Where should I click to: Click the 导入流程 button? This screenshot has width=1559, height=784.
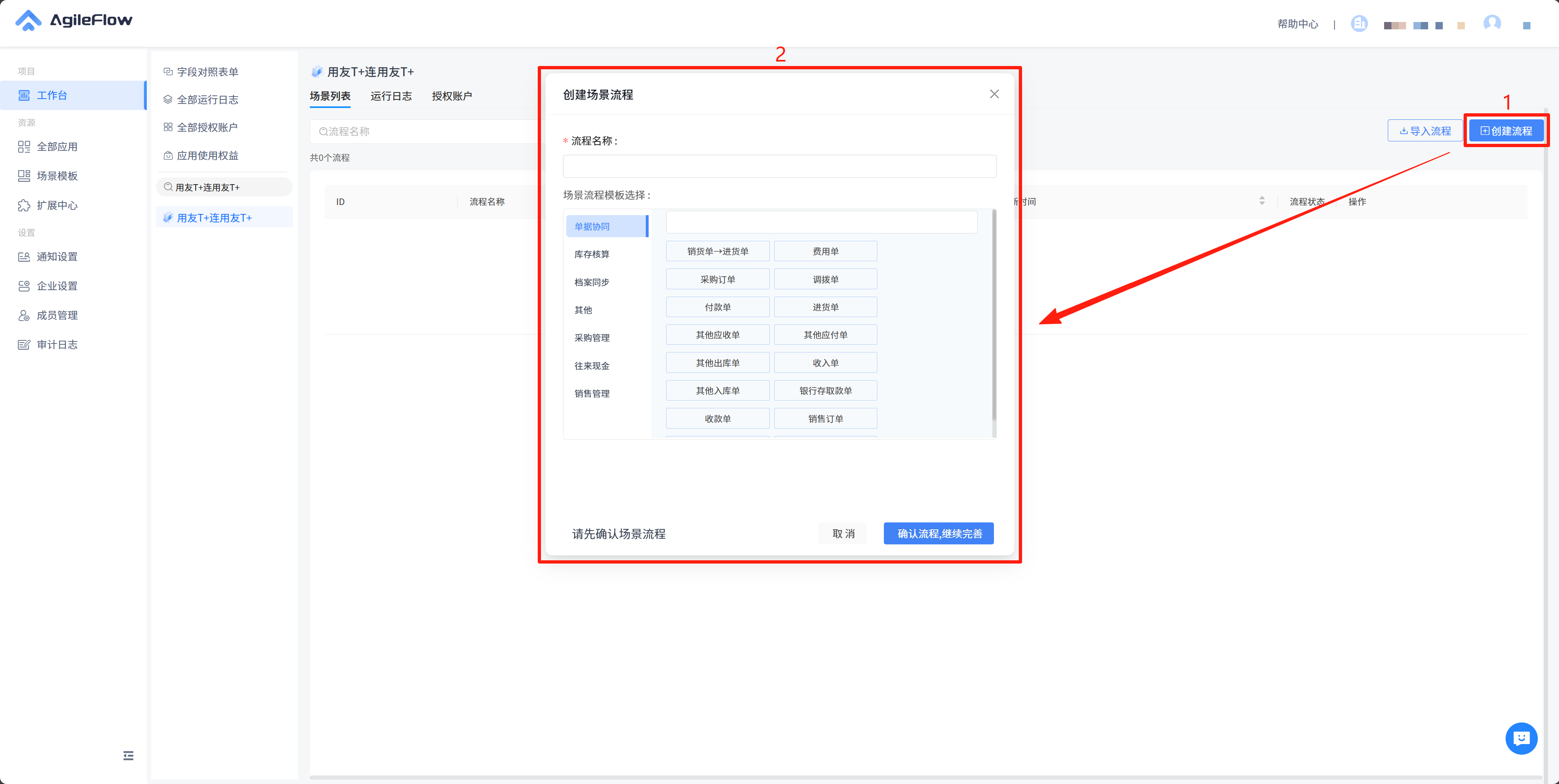pyautogui.click(x=1424, y=131)
